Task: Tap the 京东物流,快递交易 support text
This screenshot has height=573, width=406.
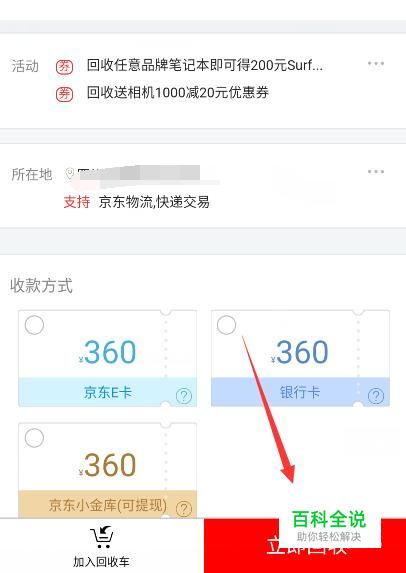Action: pos(154,202)
